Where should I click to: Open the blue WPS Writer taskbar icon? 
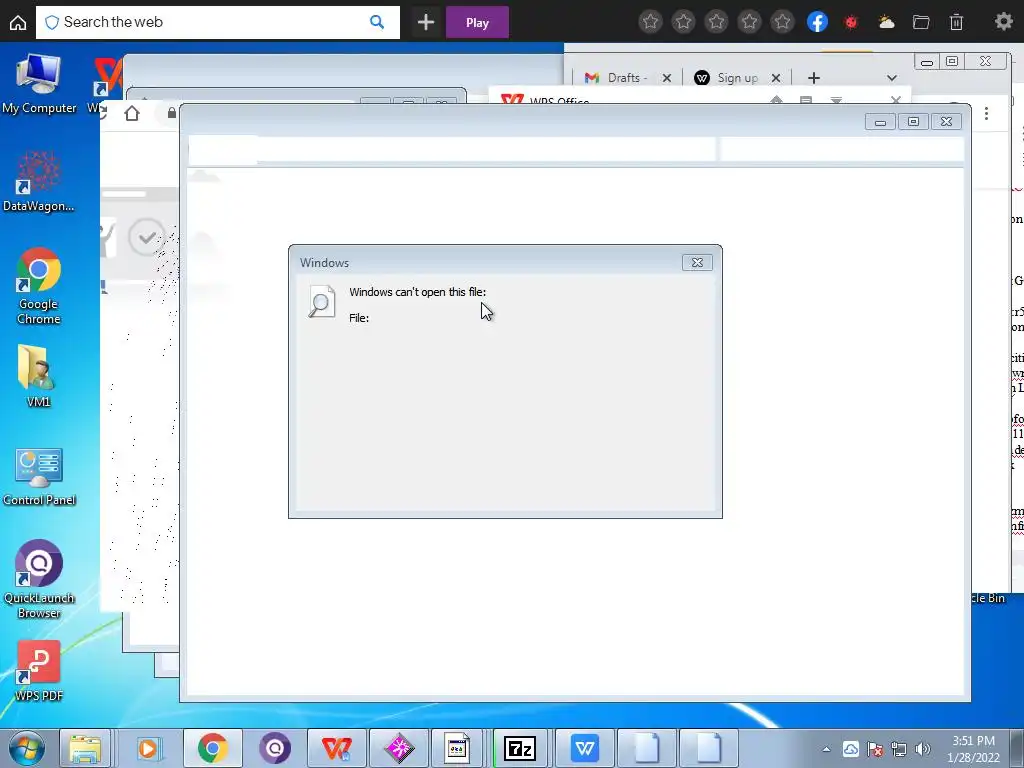[584, 748]
